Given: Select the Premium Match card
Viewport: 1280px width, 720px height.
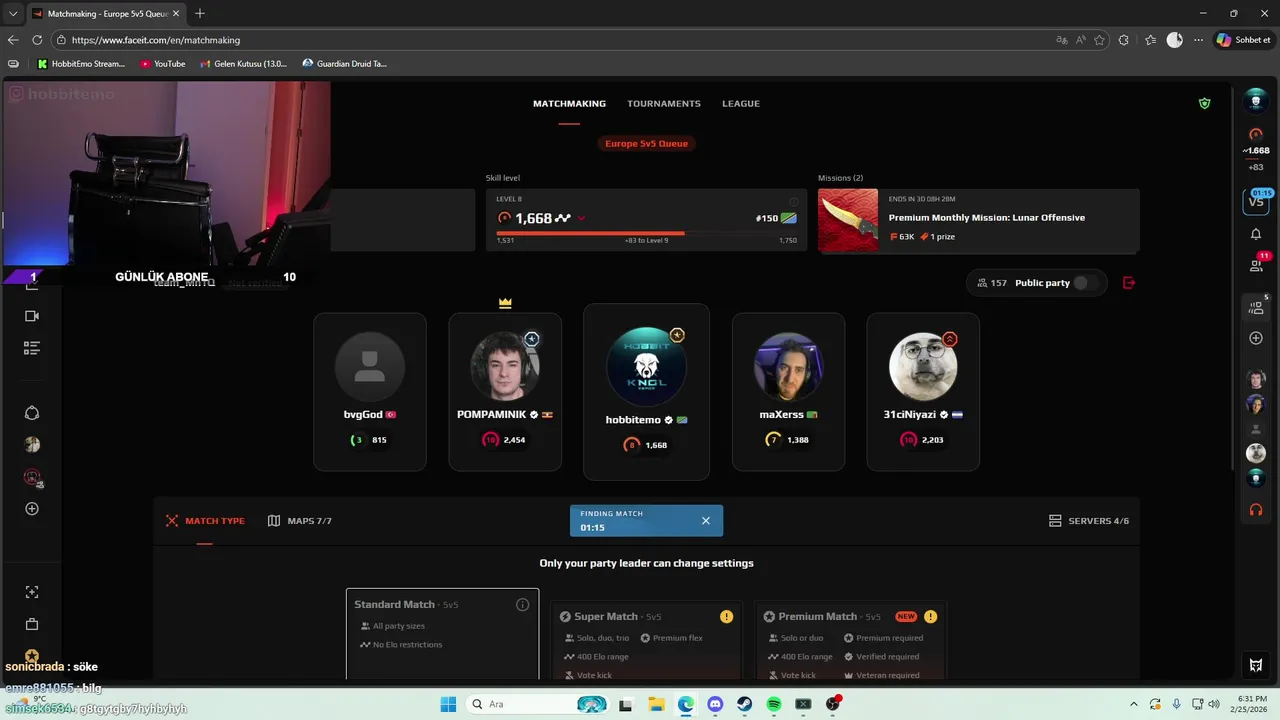Looking at the screenshot, I should 851,641.
